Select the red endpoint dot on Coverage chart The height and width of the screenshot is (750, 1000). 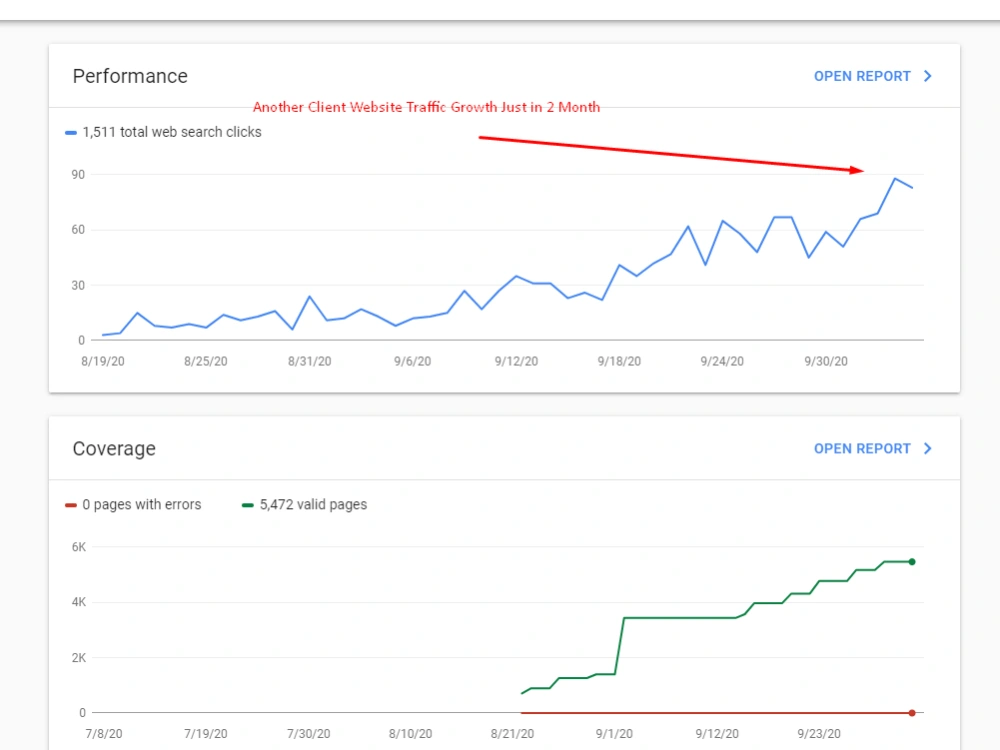click(912, 713)
